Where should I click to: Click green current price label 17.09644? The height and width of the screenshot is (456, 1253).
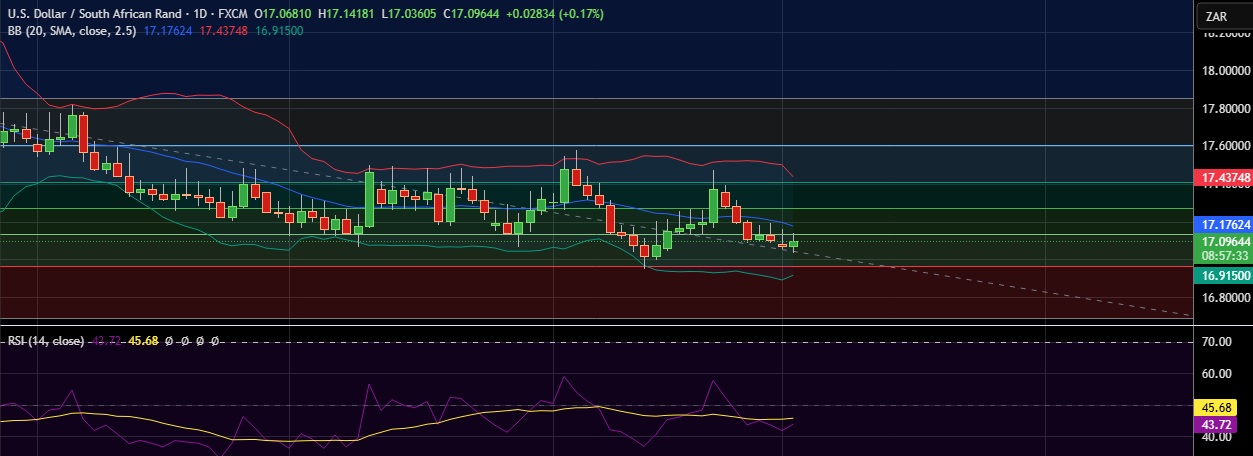click(x=1222, y=242)
